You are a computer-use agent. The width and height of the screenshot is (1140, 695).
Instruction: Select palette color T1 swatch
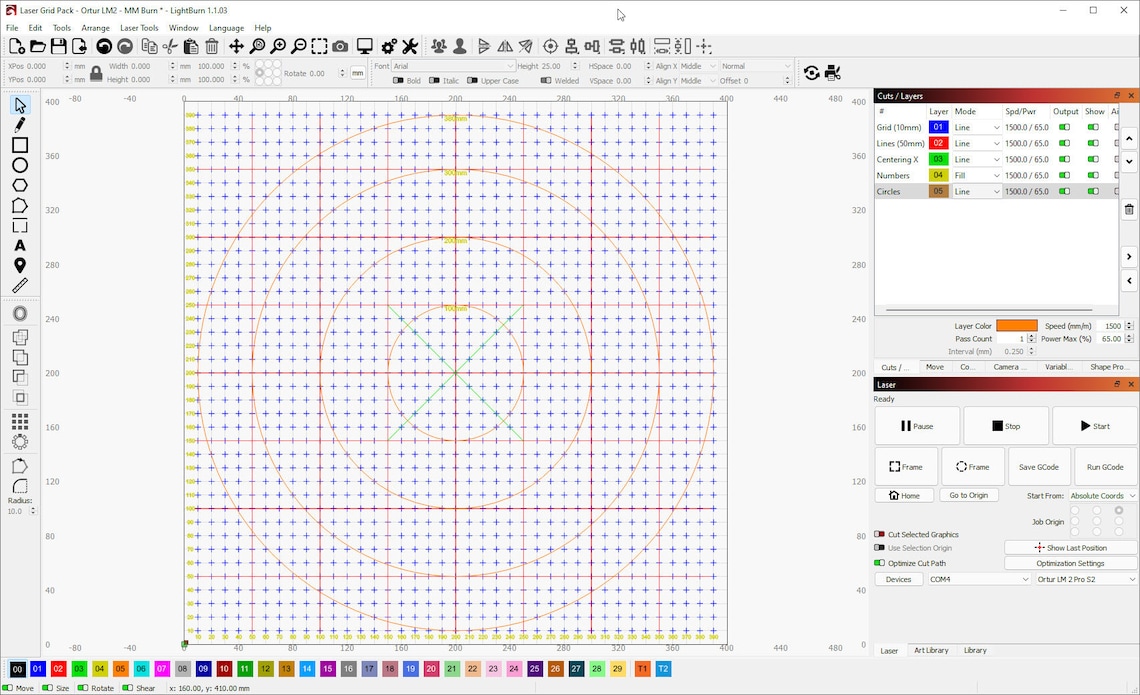tap(642, 669)
